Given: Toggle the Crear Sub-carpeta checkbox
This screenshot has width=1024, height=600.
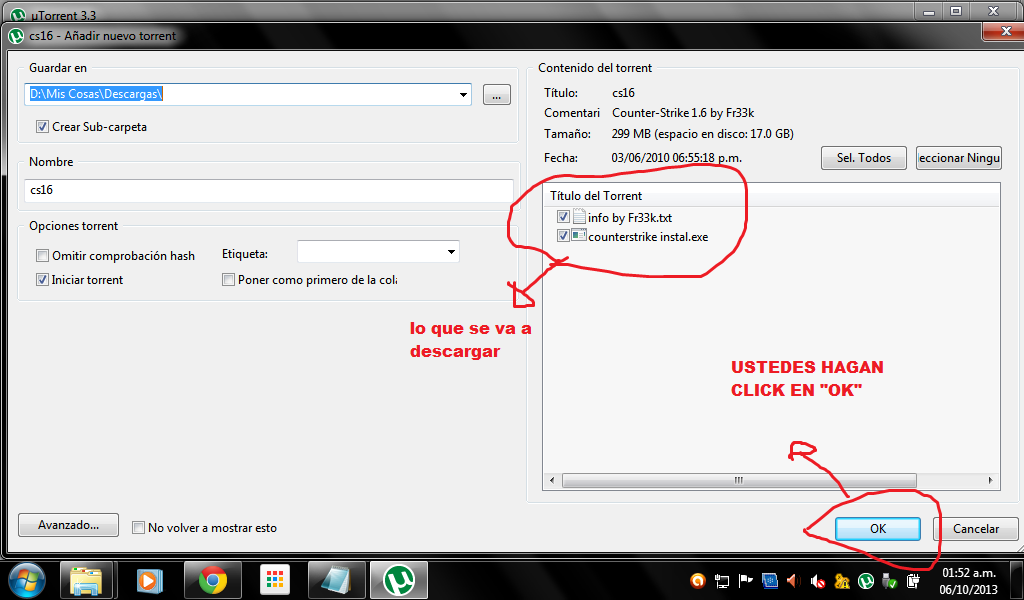Looking at the screenshot, I should 42,127.
